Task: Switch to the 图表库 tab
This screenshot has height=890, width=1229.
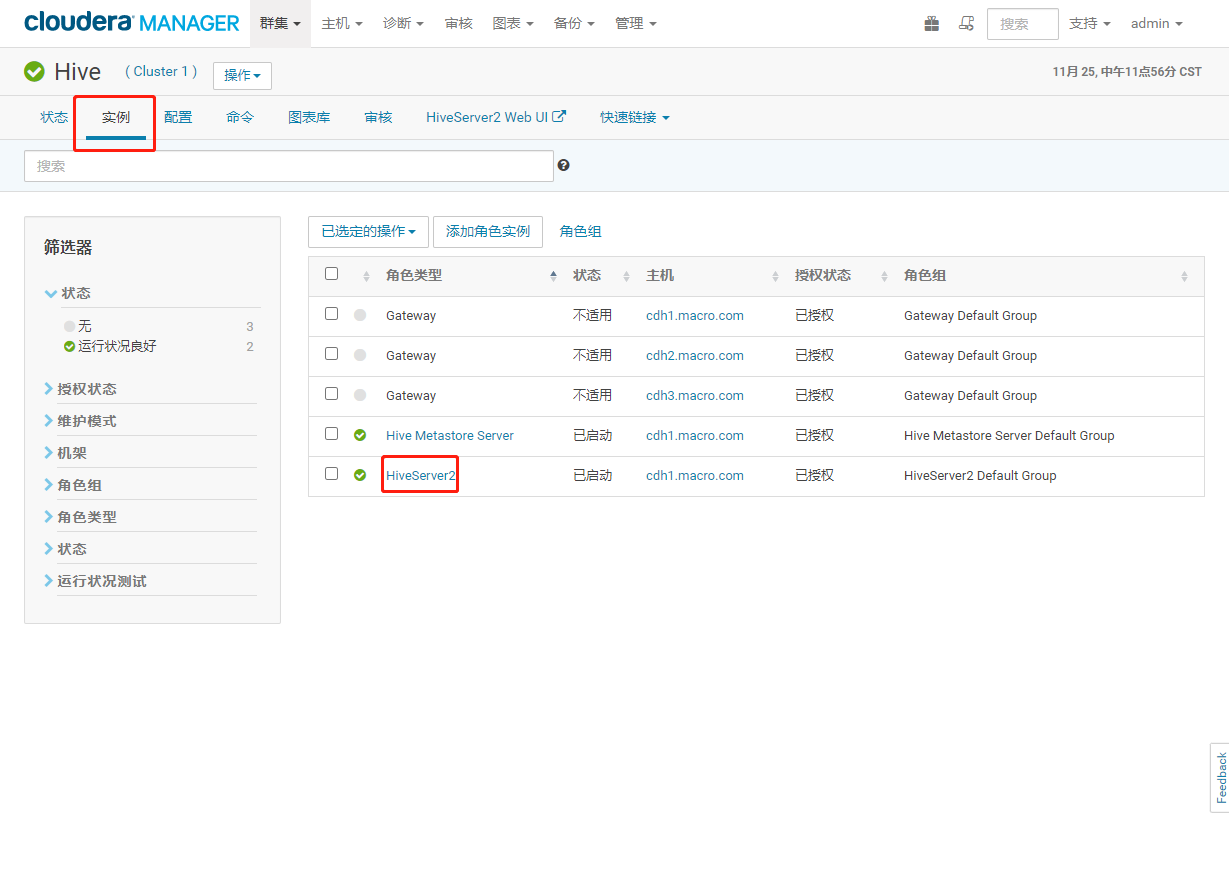Action: 309,117
